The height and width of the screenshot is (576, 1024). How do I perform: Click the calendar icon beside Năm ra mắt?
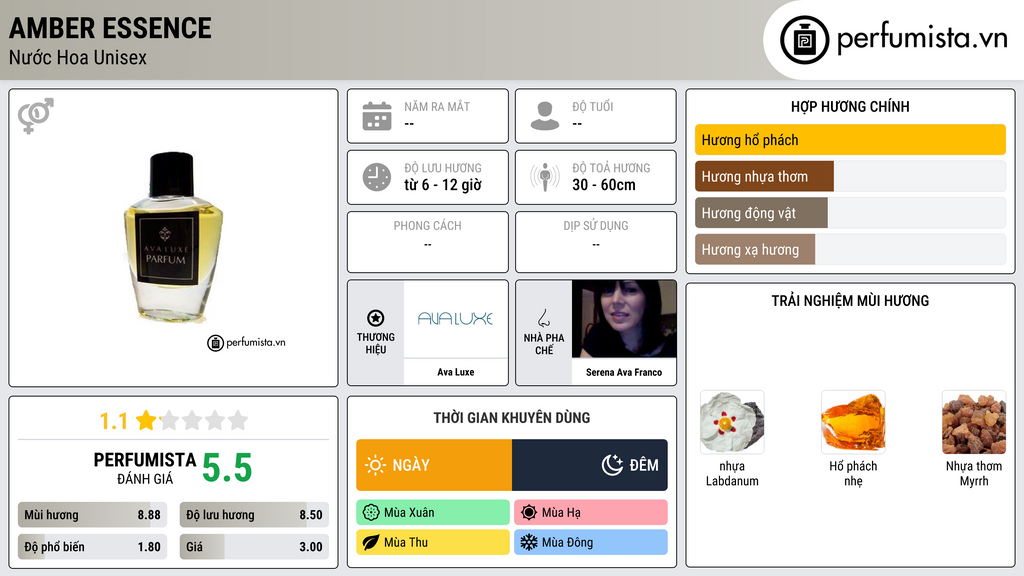pos(377,116)
